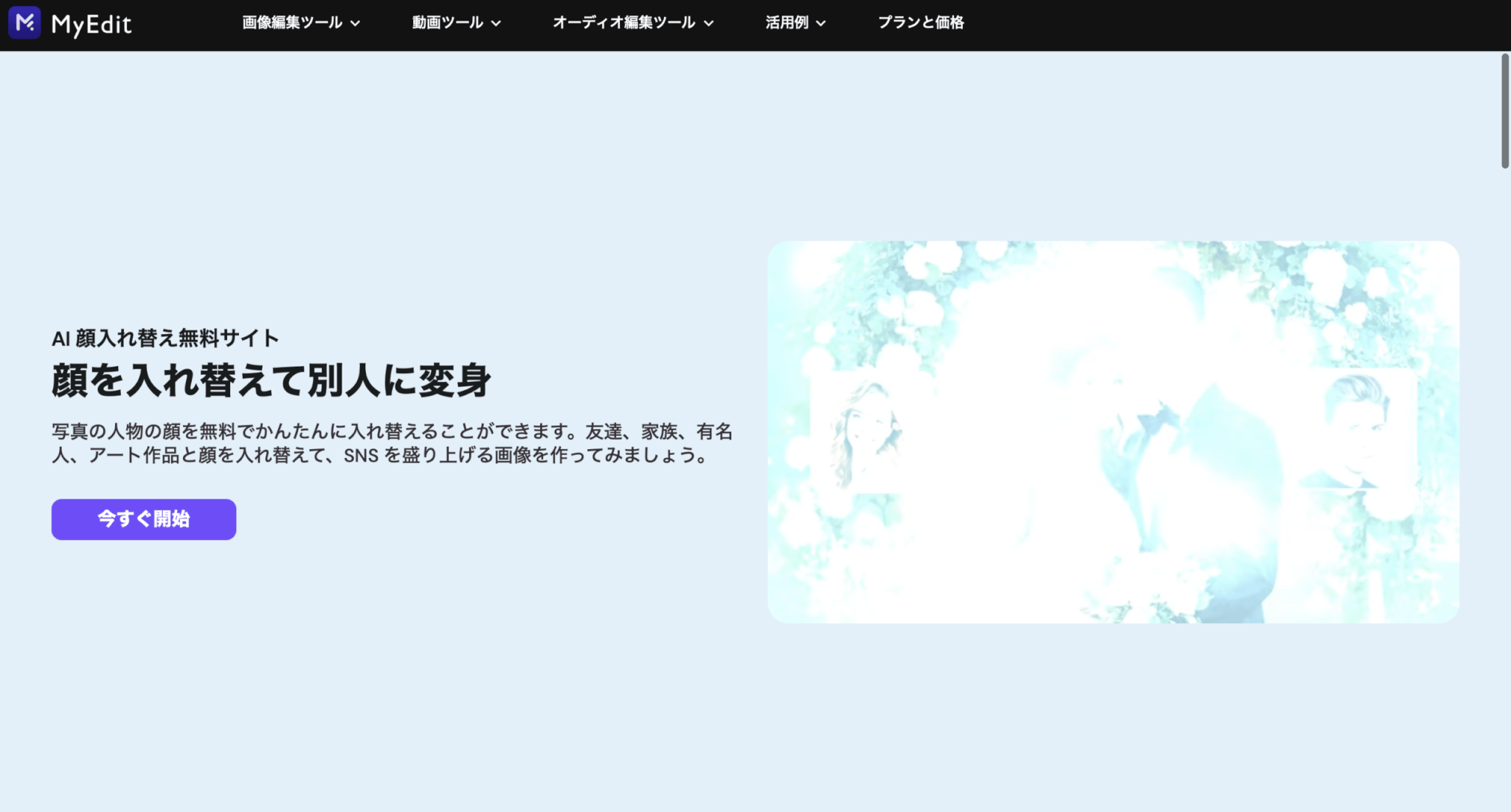Click the AI 顔入れ替え無料サイト subtitle
1511x812 pixels.
tap(165, 338)
